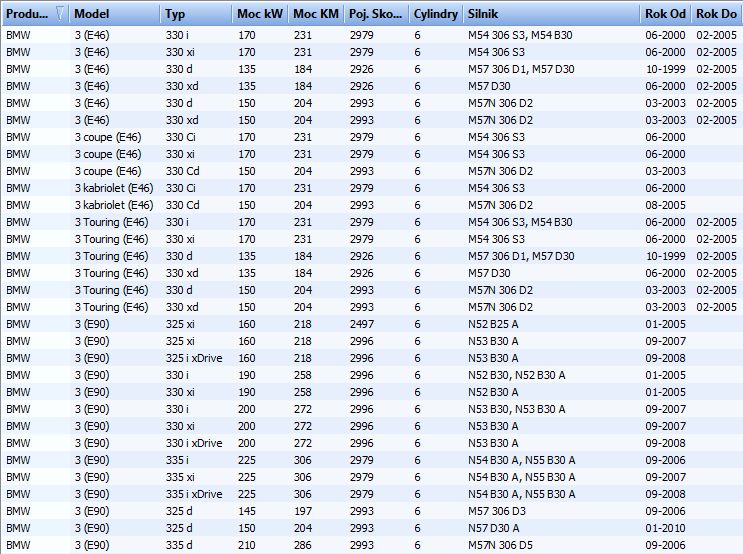This screenshot has height=554, width=743.
Task: Select N54 B30 A, N55 B30 A in 335 xi row
Action: pyautogui.click(x=521, y=477)
